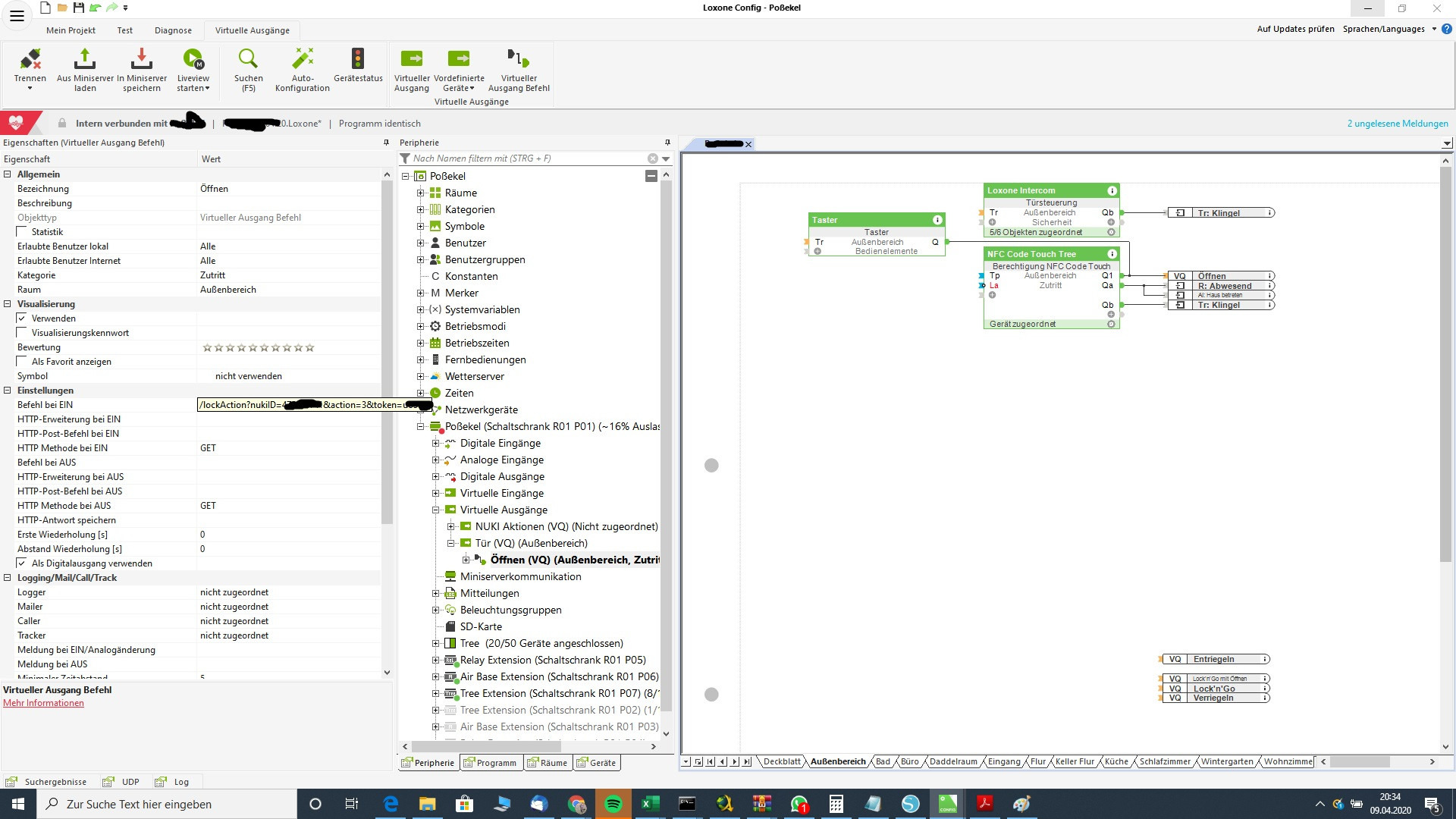The height and width of the screenshot is (819, 1456).
Task: Add a Virtueller Ausgang Befehl
Action: (519, 60)
